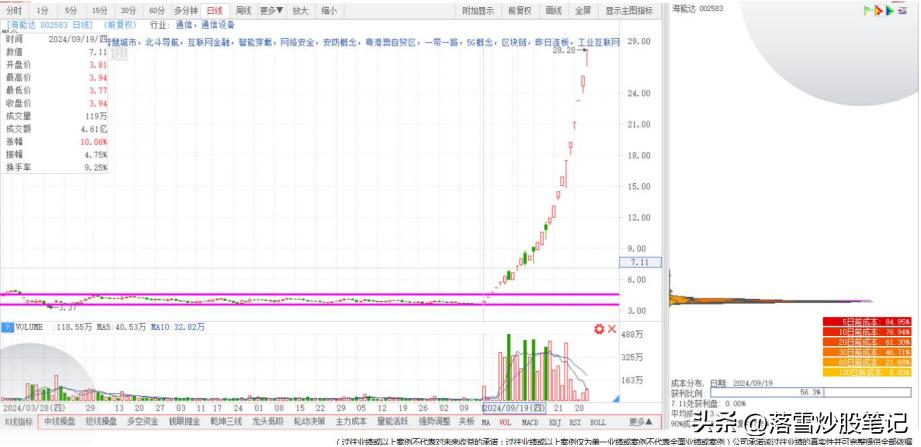Select the 量能活跃 indicator
The image size is (921, 447).
(393, 422)
